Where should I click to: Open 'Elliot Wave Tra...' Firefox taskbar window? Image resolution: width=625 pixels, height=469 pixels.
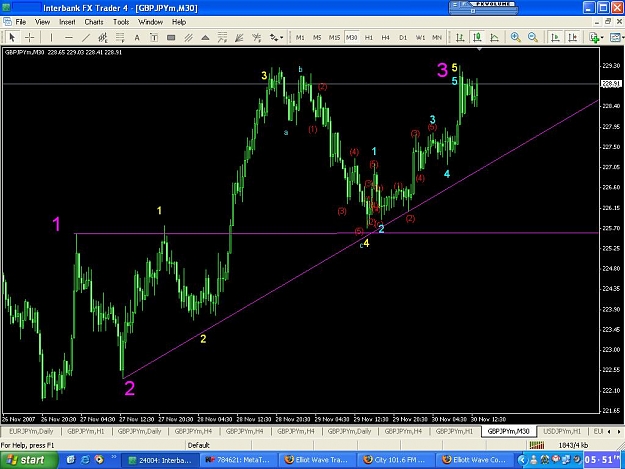(318, 460)
